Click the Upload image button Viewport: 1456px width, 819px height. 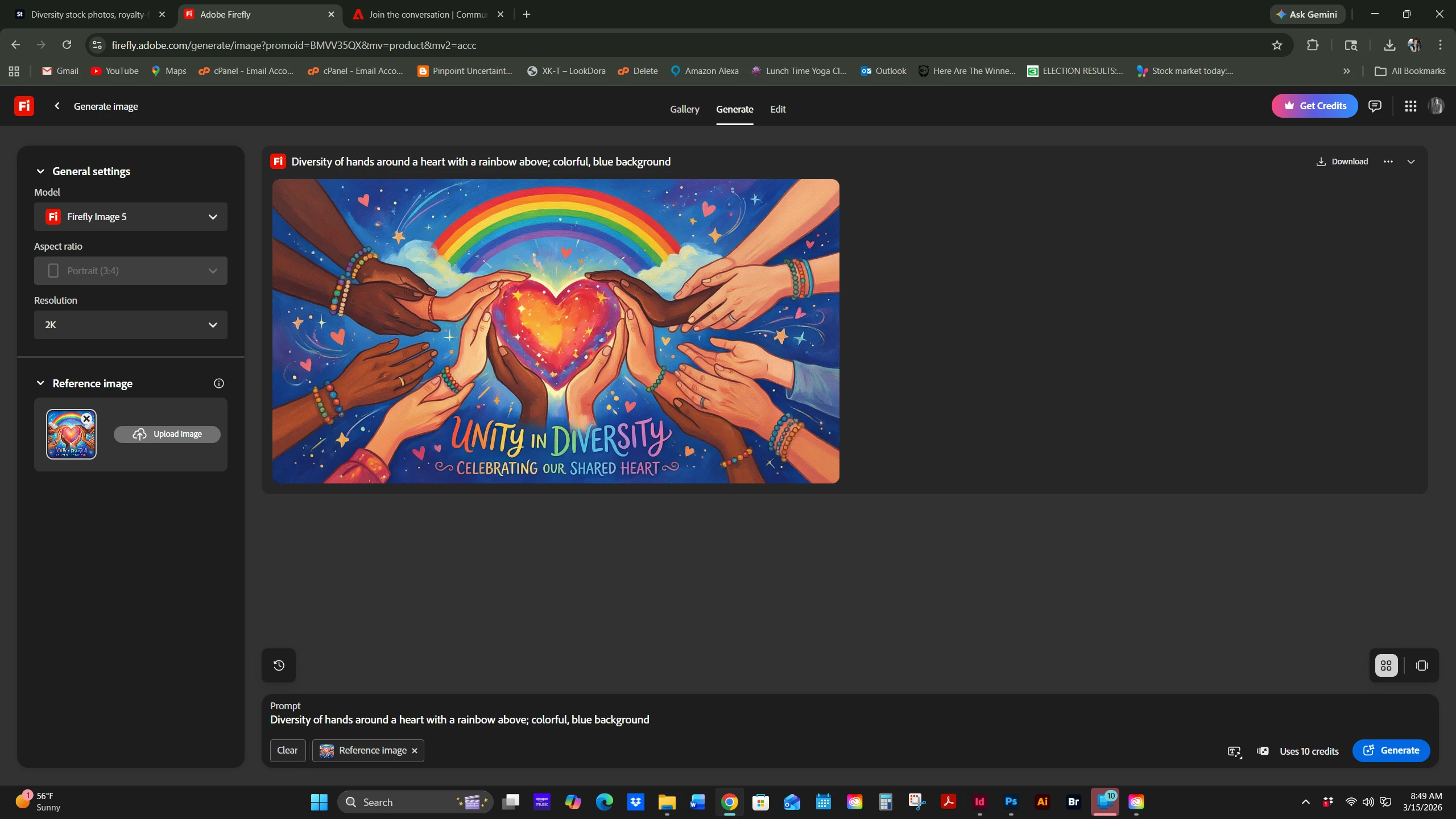167,434
